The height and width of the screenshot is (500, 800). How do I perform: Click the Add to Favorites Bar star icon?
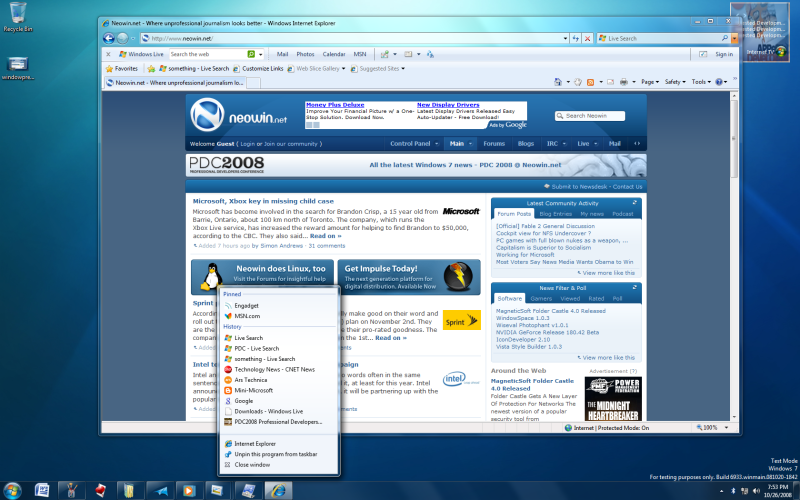[151, 68]
